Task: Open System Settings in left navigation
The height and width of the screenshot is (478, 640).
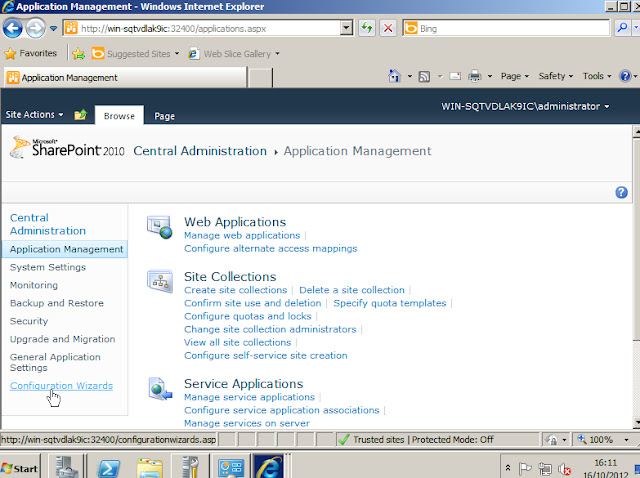Action: click(48, 267)
